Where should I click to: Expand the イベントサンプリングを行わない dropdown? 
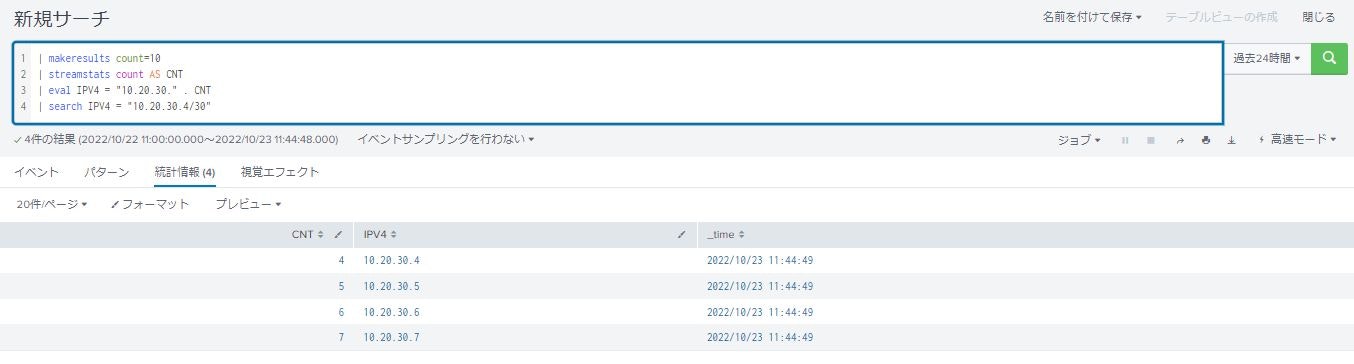coord(446,139)
